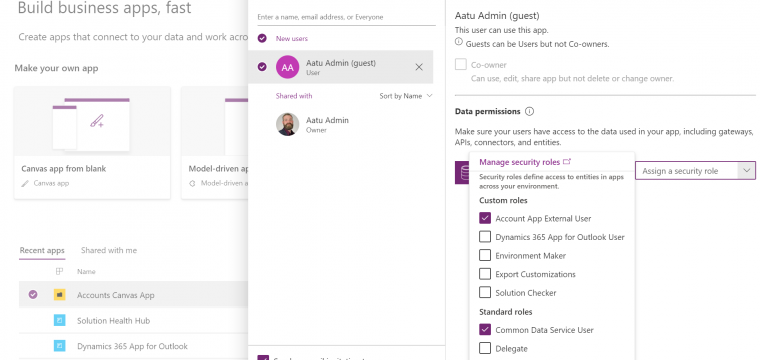Check the Solution Checker role
Screen dimensions: 760x360
tap(485, 293)
